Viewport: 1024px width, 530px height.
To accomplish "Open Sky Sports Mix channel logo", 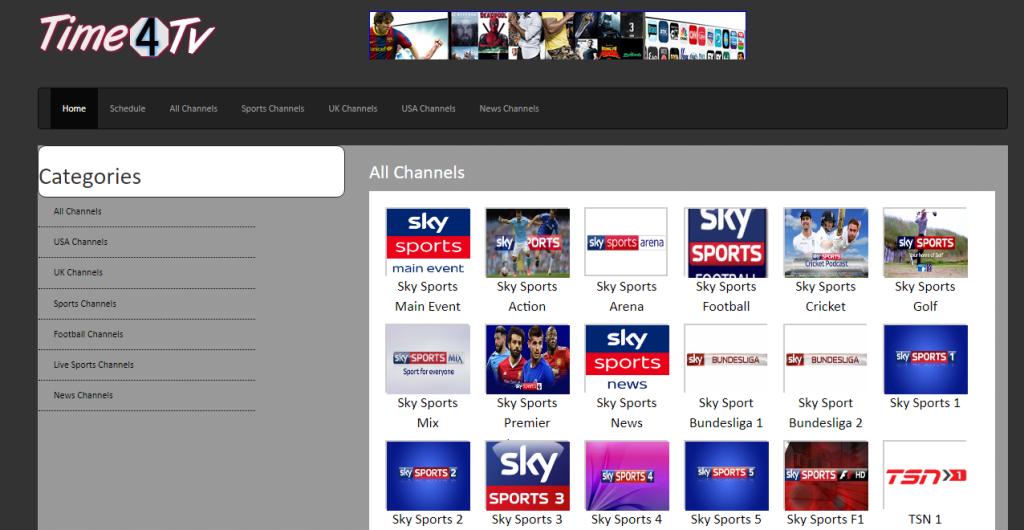I will (428, 359).
